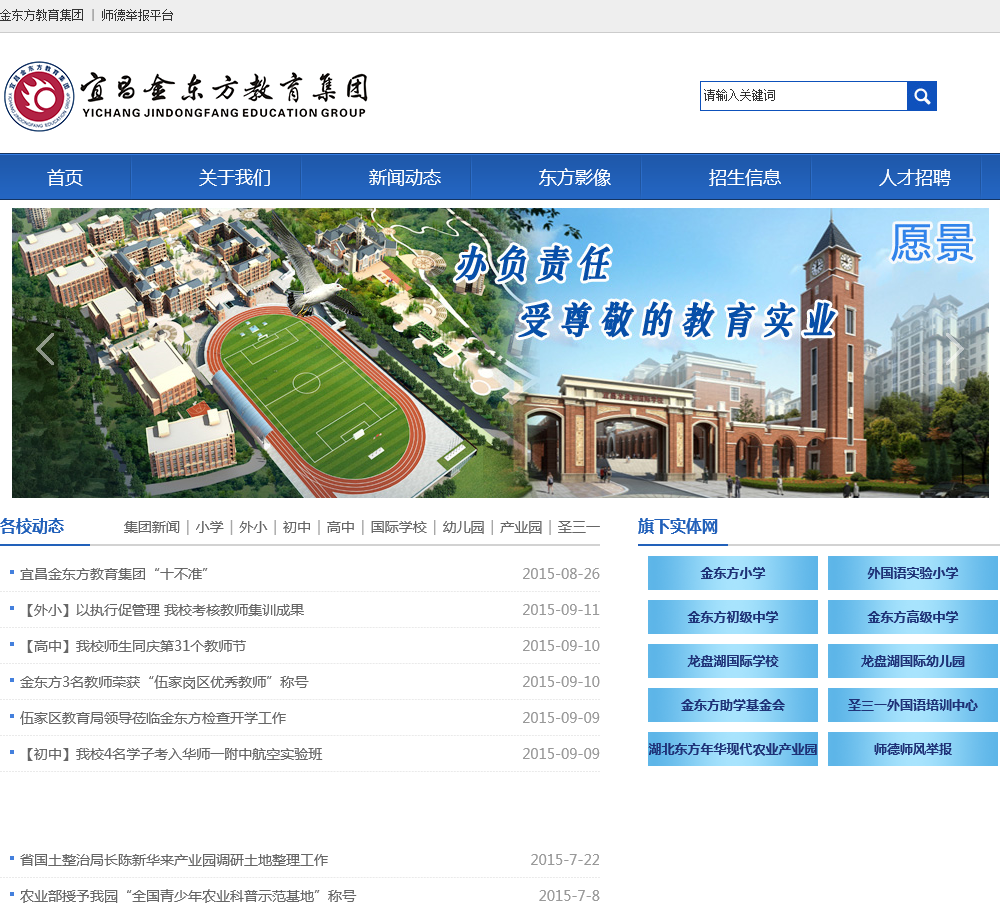This screenshot has width=1000, height=909.
Task: Go to previous banner slide arrow
Action: point(45,349)
